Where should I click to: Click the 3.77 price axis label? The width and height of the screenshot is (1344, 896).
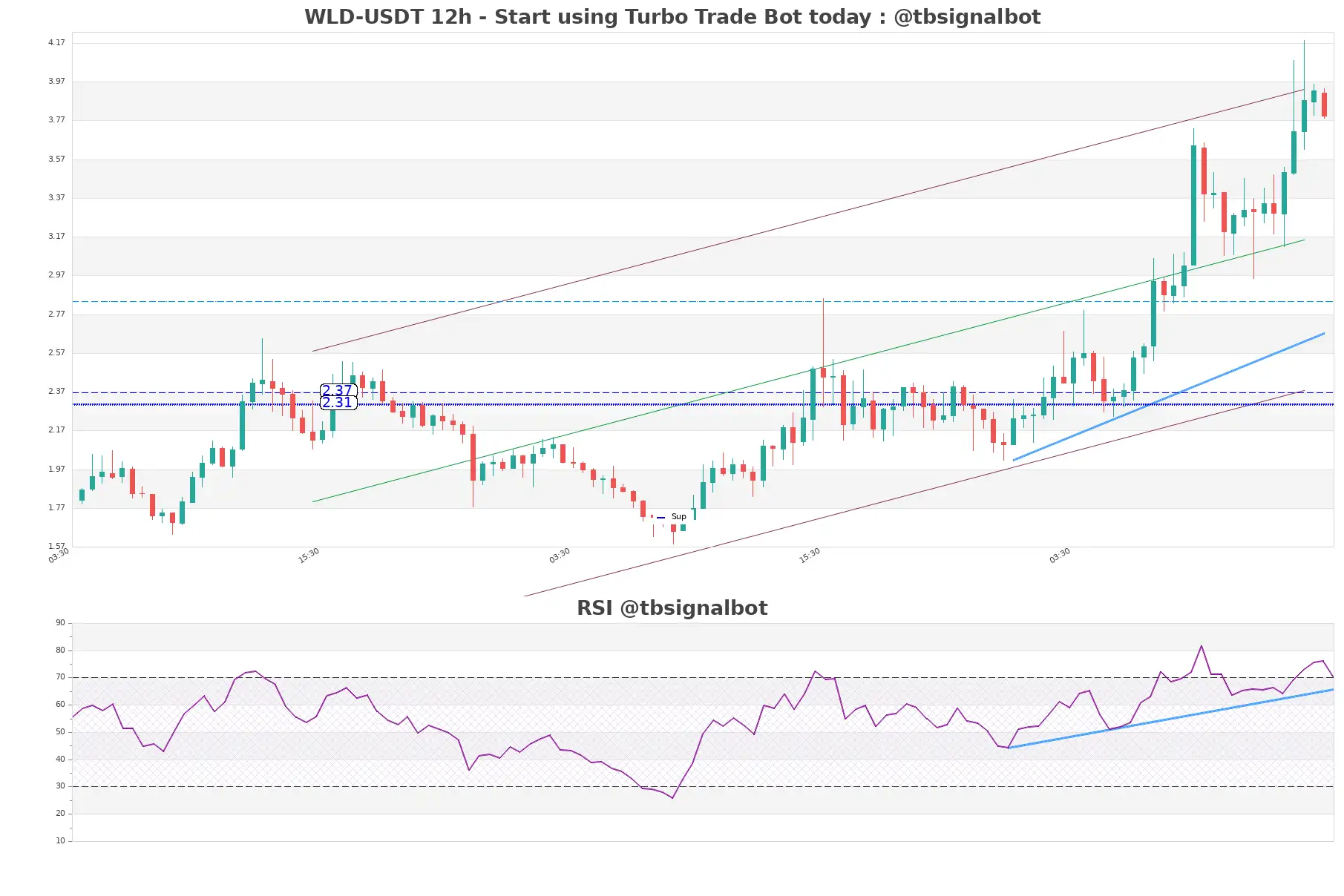56,119
